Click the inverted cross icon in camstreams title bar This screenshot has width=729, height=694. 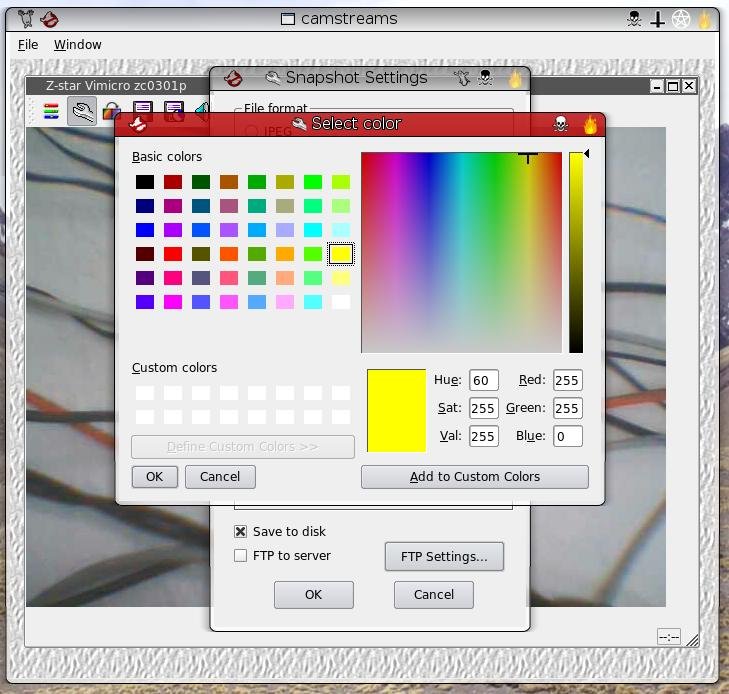[657, 20]
